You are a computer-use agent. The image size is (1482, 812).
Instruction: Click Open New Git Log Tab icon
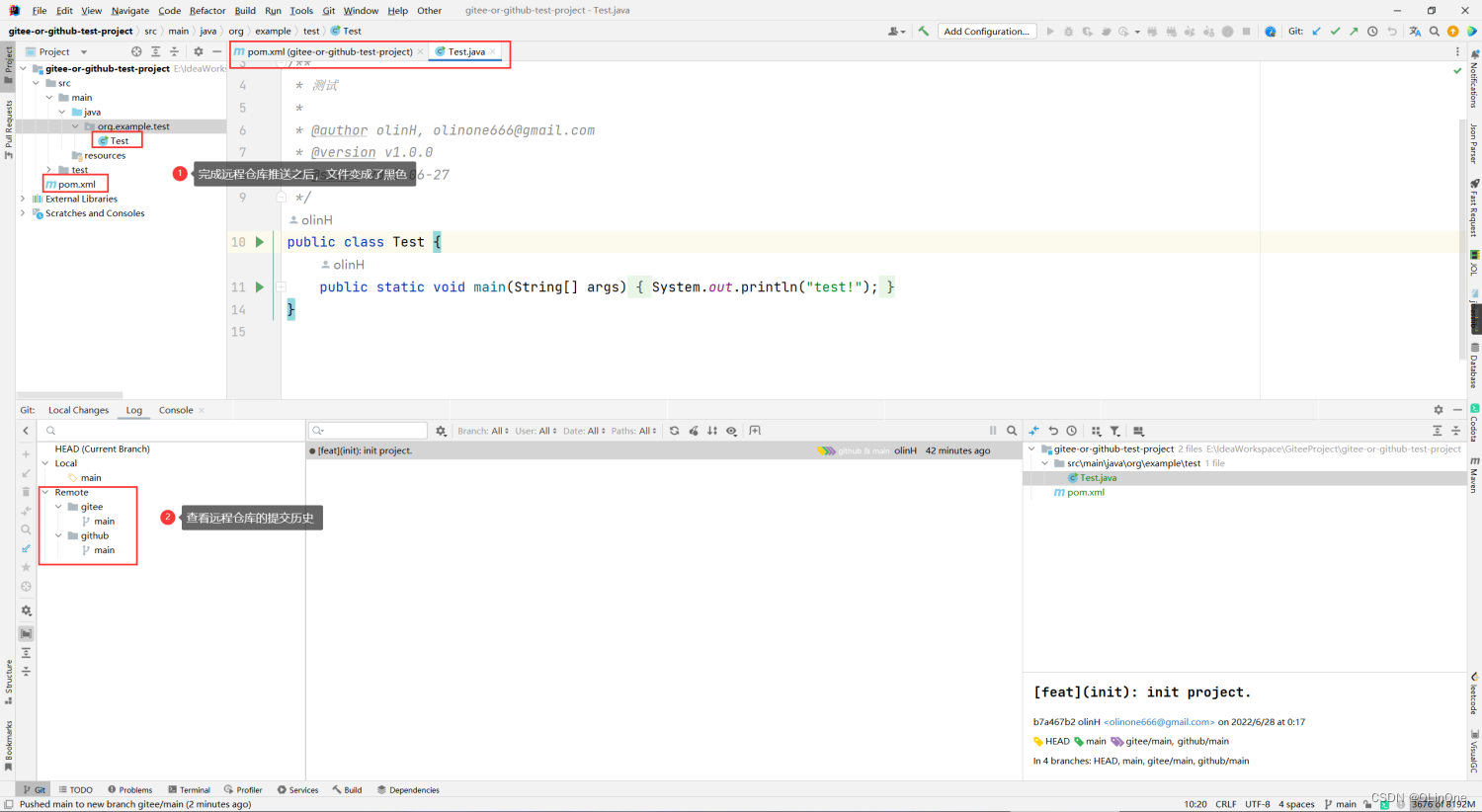pyautogui.click(x=755, y=431)
